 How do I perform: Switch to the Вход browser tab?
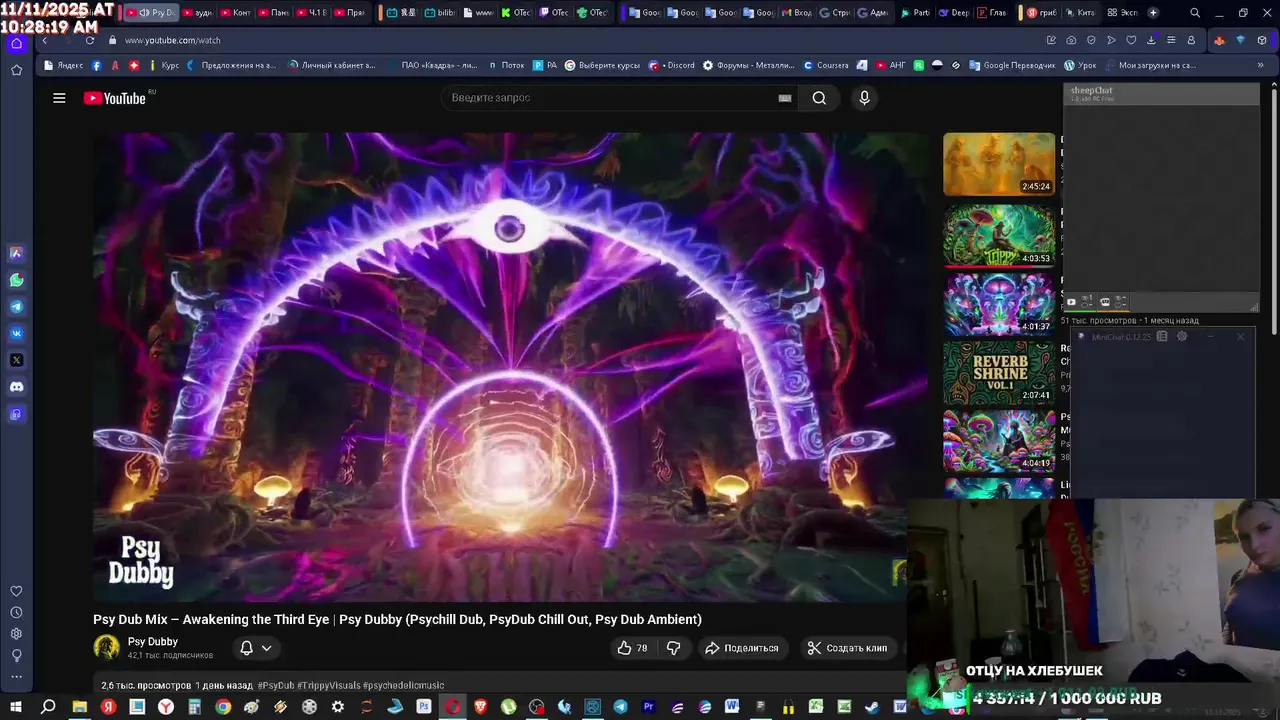click(x=797, y=13)
